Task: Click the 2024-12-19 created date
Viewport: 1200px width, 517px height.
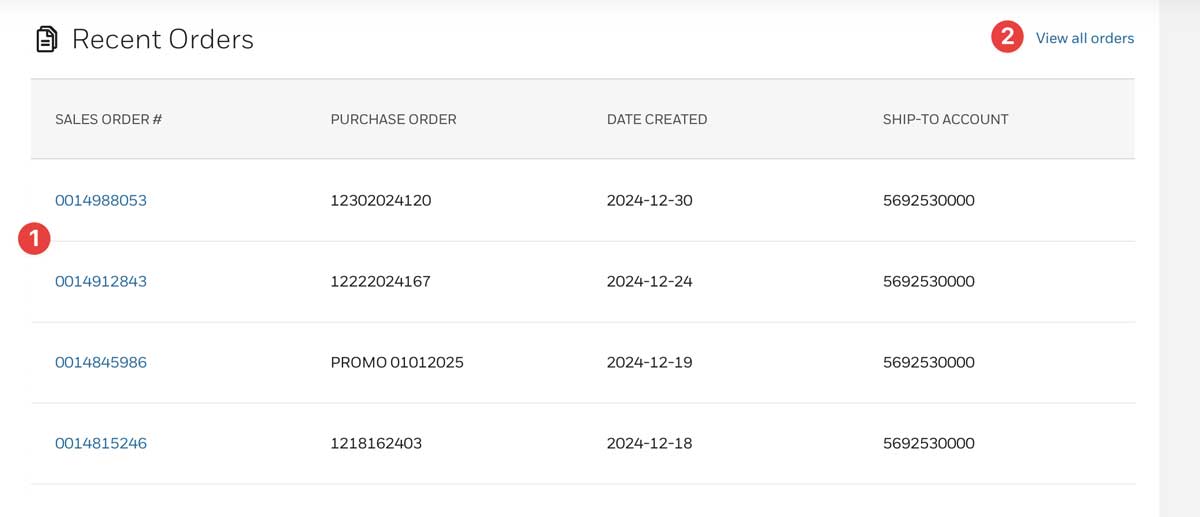Action: 650,362
